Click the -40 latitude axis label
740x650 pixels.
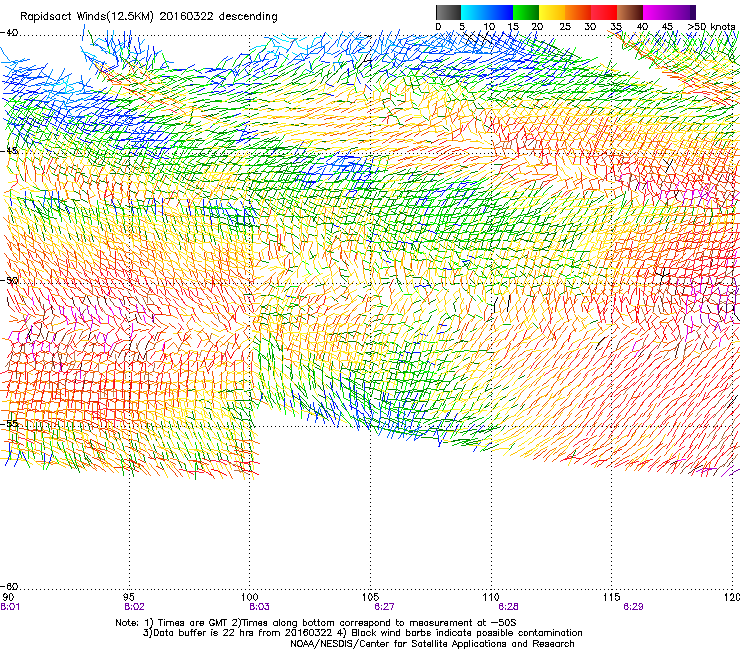click(9, 33)
